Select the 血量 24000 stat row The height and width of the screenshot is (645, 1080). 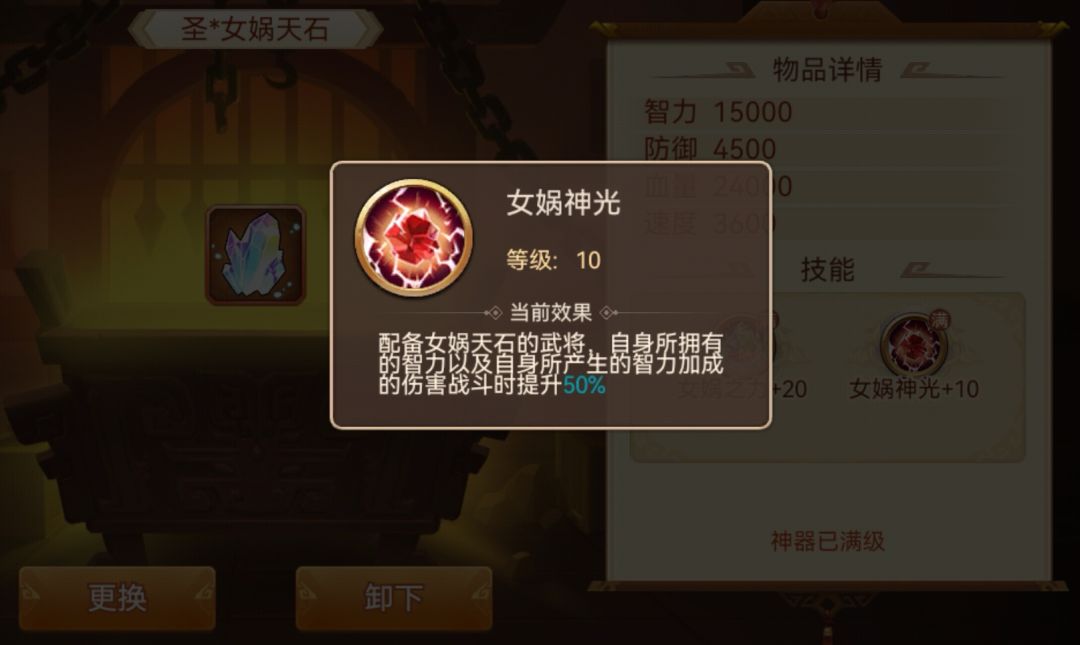click(822, 186)
